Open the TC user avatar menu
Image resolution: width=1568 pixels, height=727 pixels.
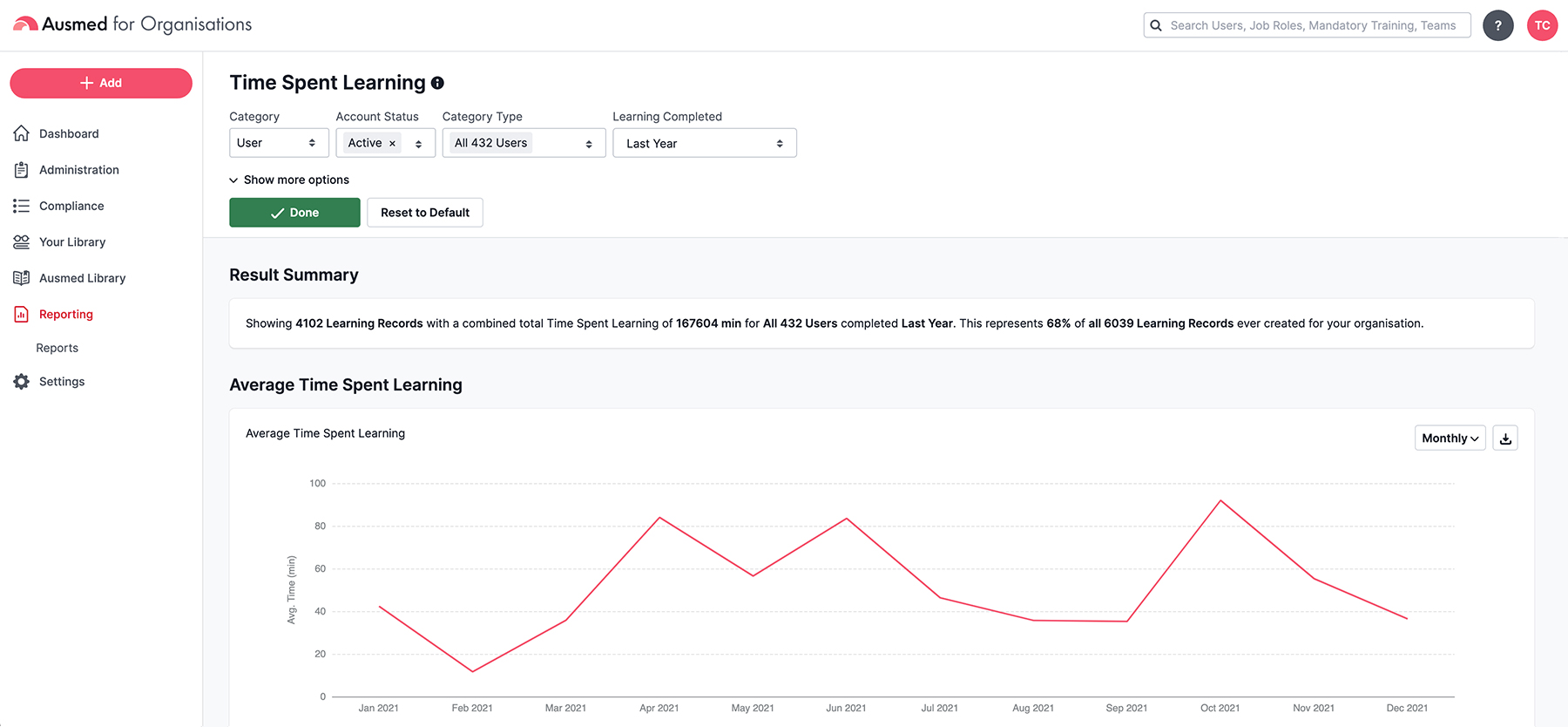coord(1542,25)
